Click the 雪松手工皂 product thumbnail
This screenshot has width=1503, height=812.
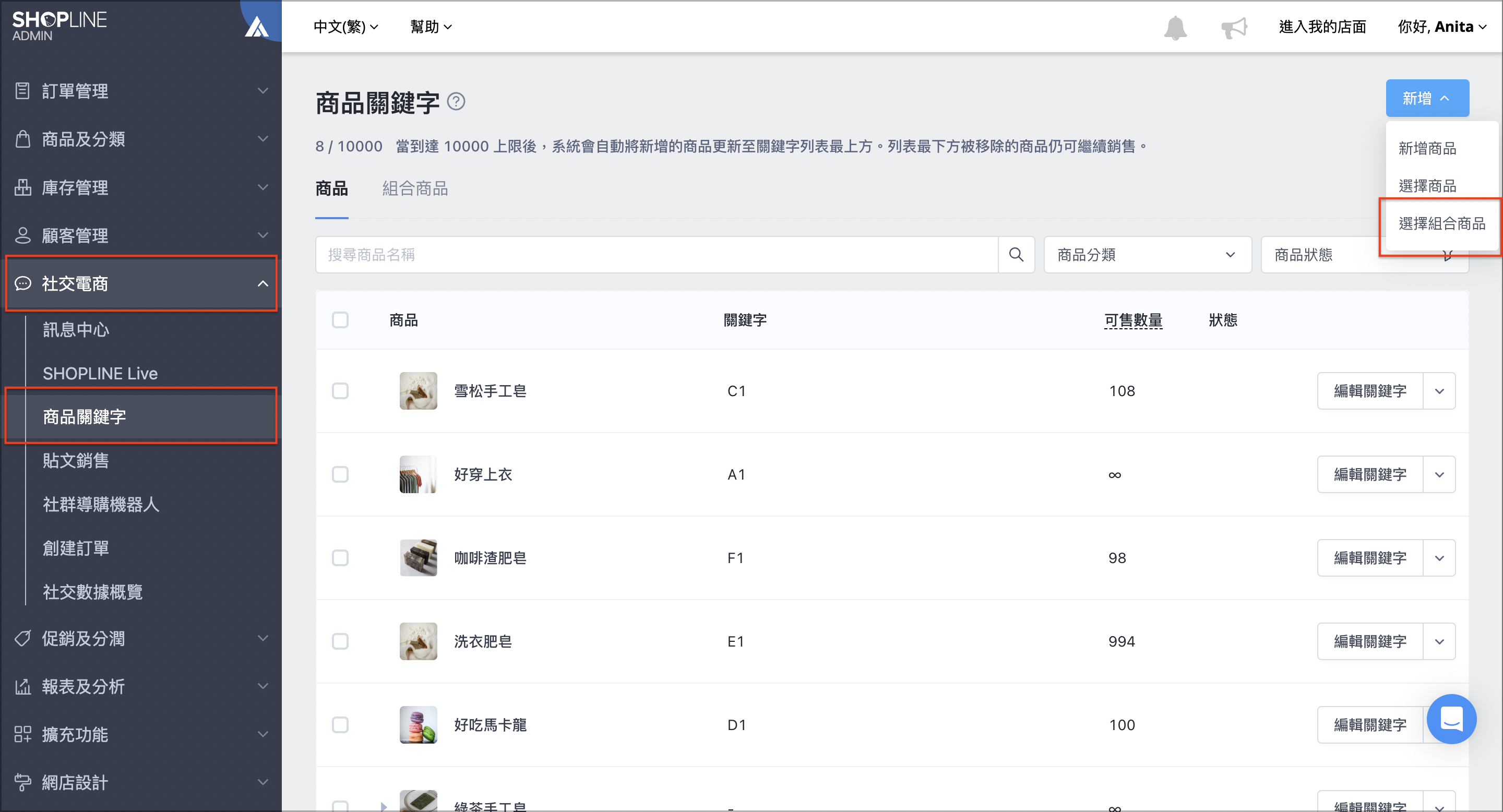click(x=417, y=390)
